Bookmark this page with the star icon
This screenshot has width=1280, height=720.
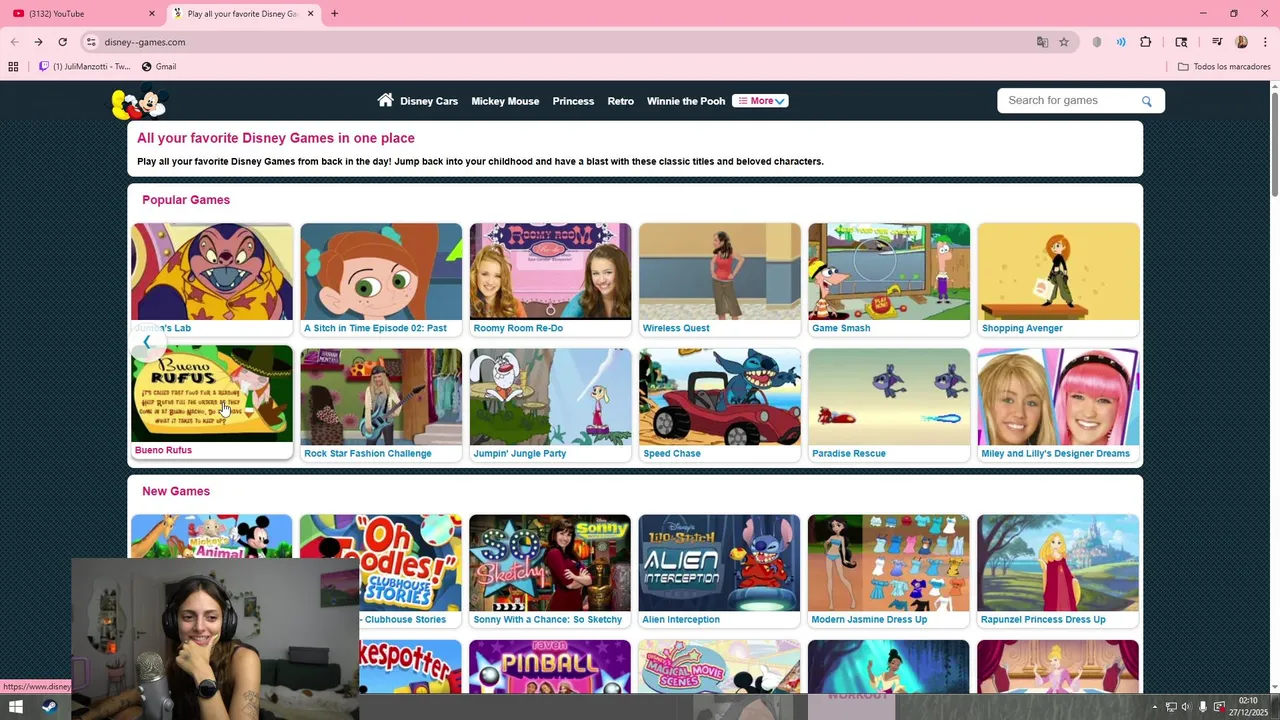(1064, 42)
